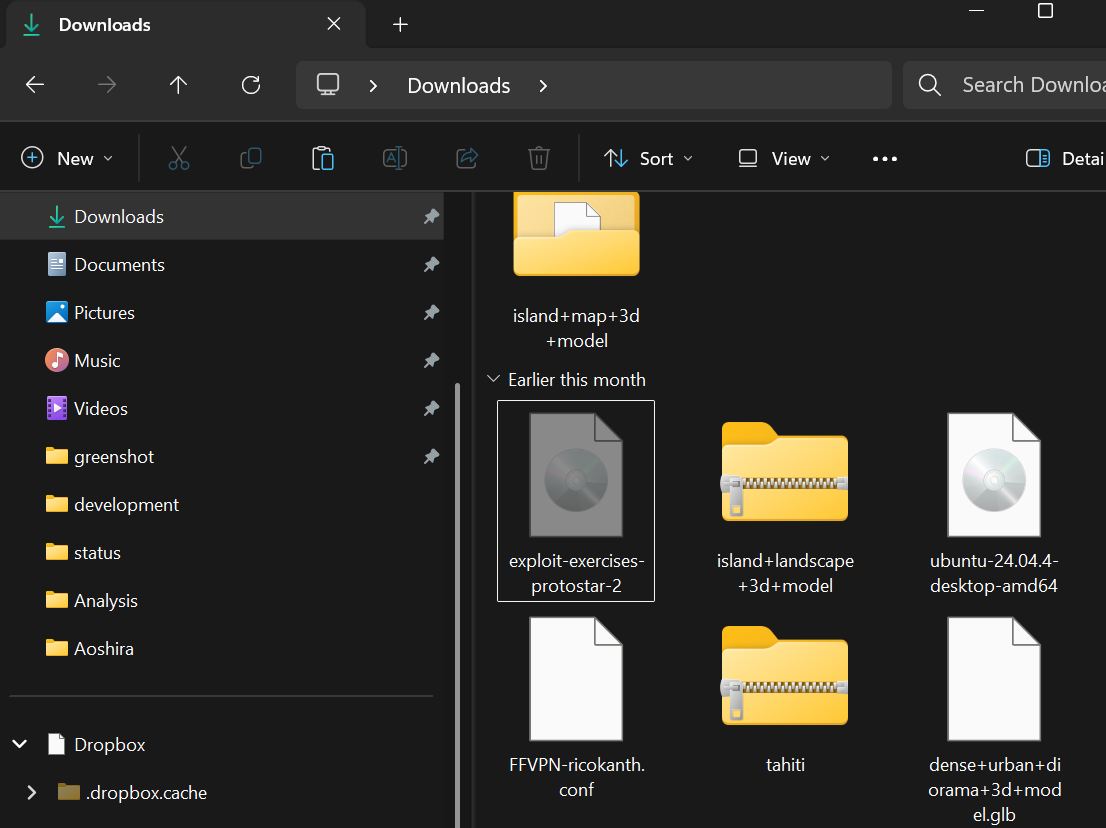Go up one folder level arrow
This screenshot has width=1106, height=828.
coord(178,85)
